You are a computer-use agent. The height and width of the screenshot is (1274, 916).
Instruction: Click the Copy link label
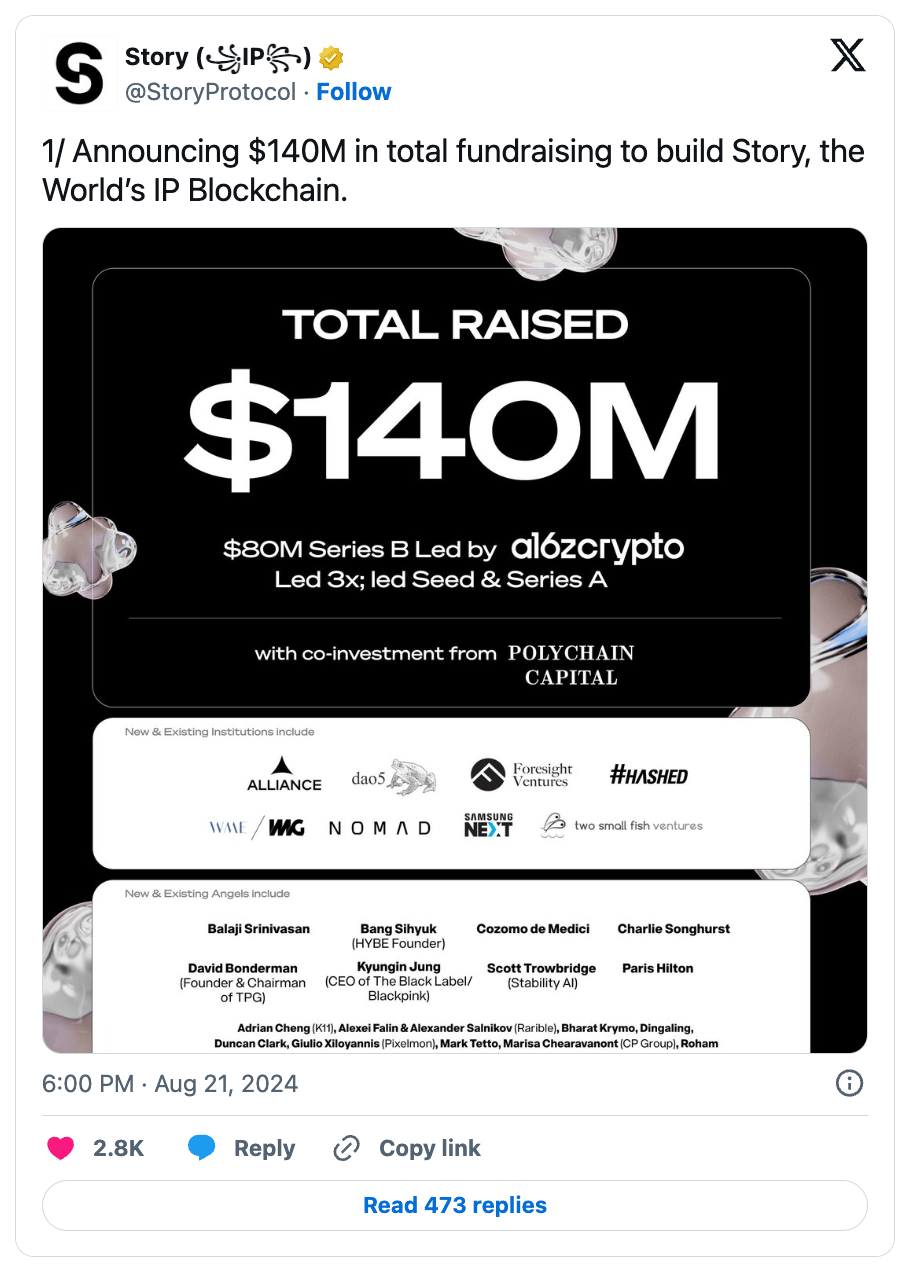pos(430,1148)
